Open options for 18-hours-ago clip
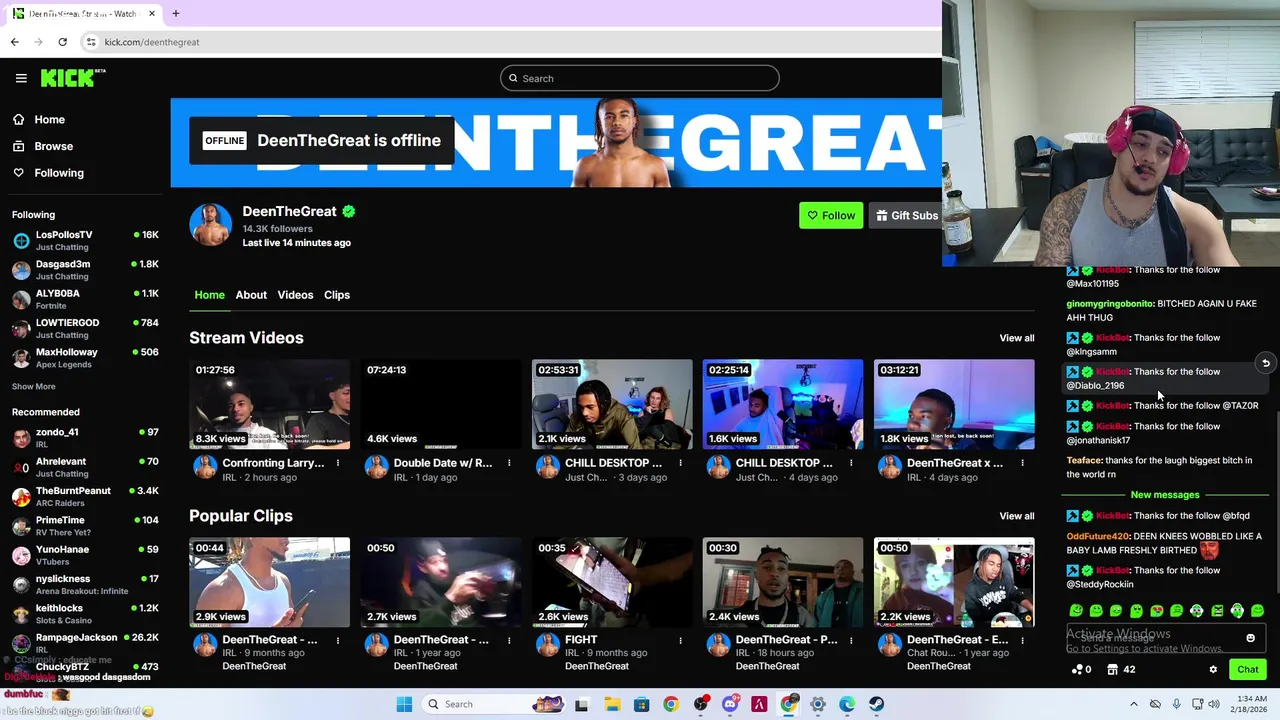Image resolution: width=1280 pixels, height=720 pixels. (851, 640)
